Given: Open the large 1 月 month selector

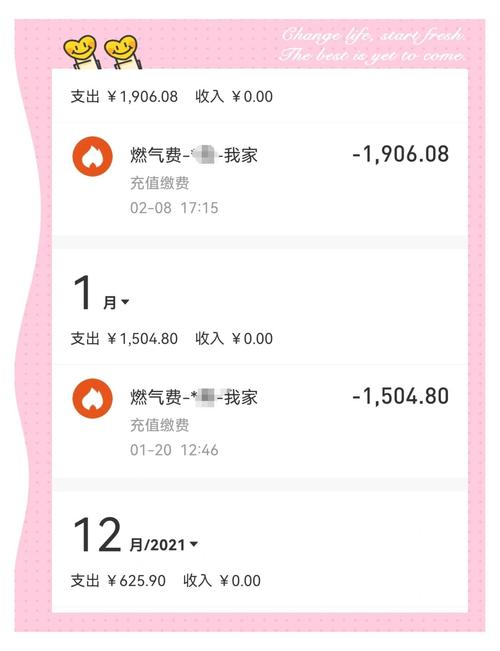Looking at the screenshot, I should (x=101, y=293).
